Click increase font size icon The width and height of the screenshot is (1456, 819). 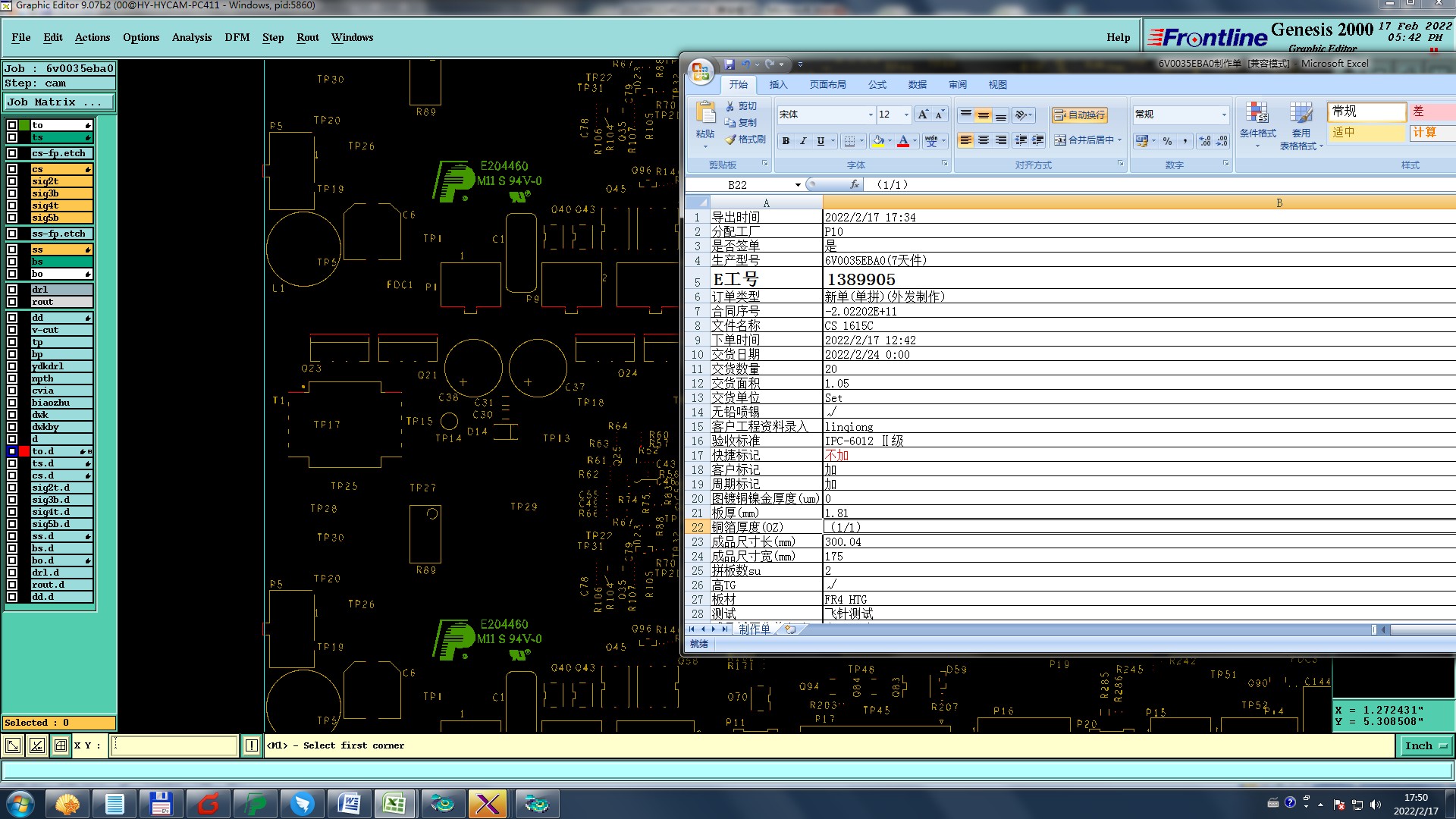pos(923,115)
